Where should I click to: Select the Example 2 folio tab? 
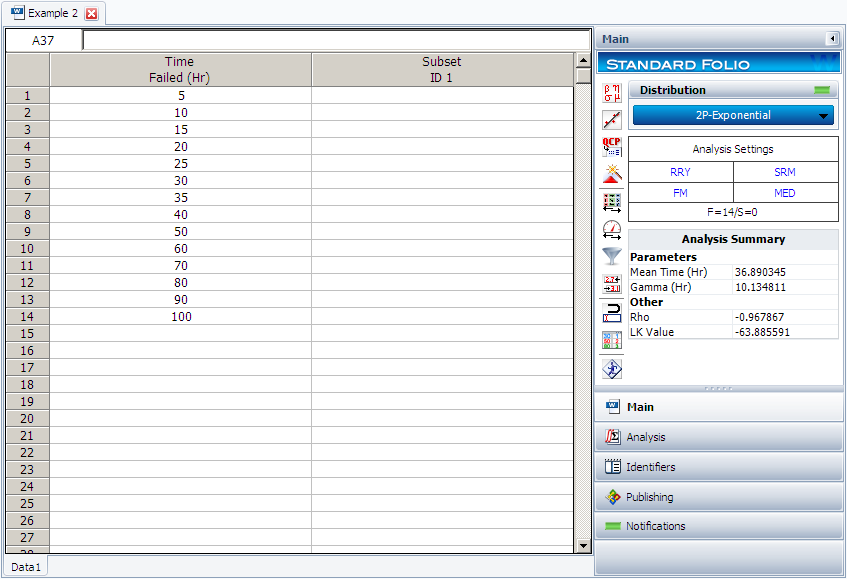click(x=53, y=13)
